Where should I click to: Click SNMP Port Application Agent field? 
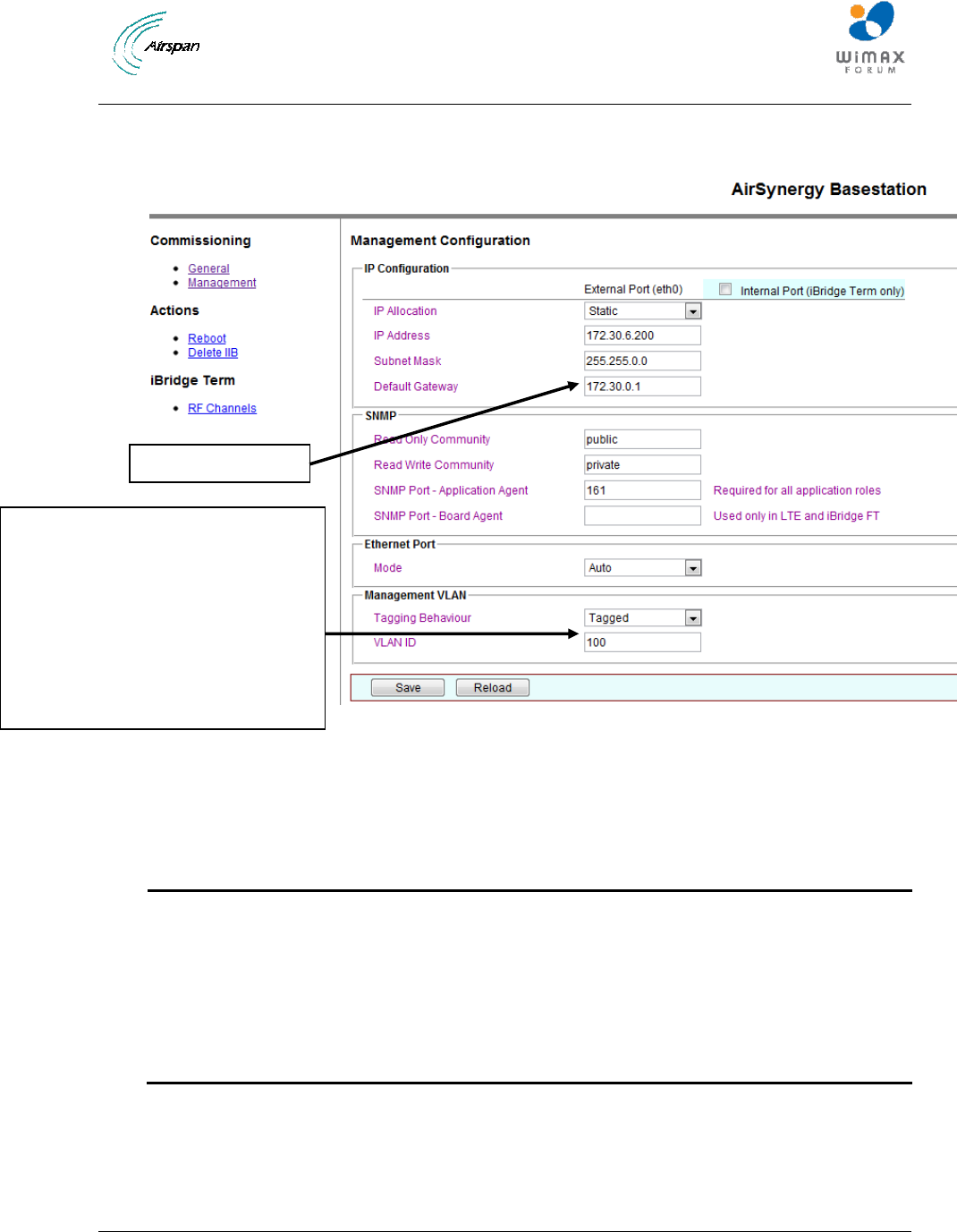(642, 490)
